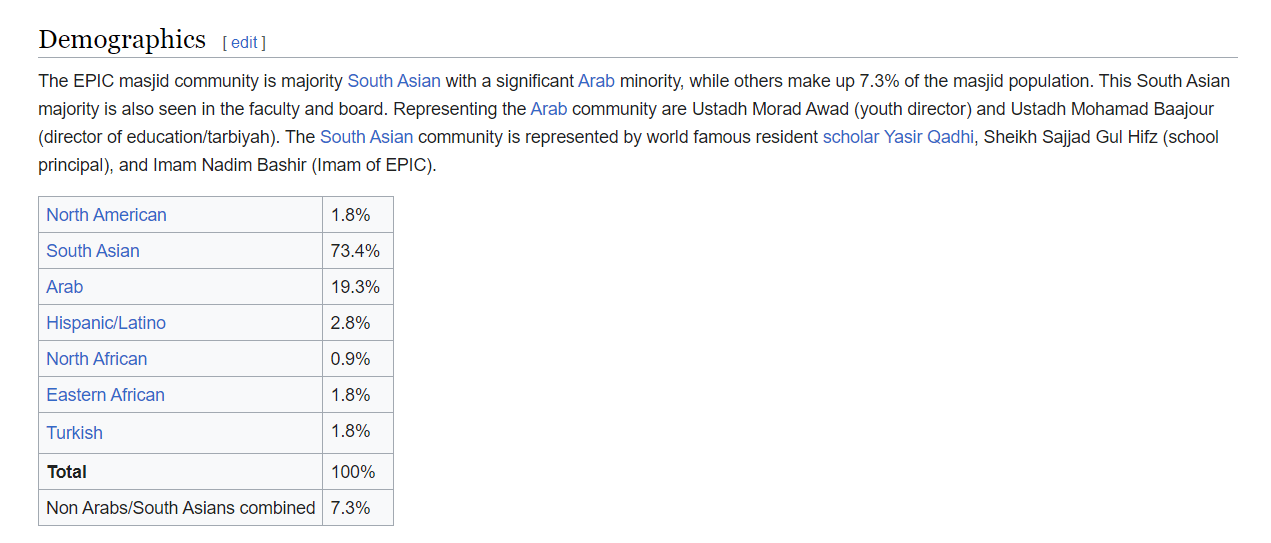Follow Arab link before 'community are Ustadh'
Image resolution: width=1271 pixels, height=543 pixels.
point(549,109)
